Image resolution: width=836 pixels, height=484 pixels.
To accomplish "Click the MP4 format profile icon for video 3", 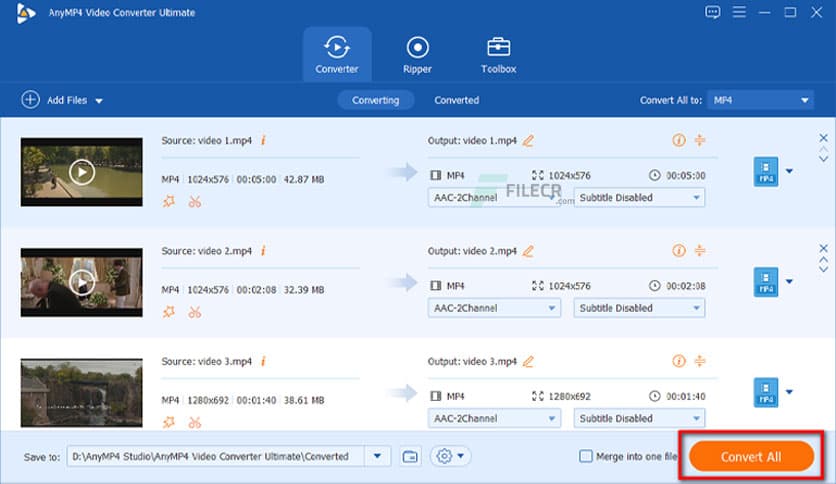I will tap(765, 392).
